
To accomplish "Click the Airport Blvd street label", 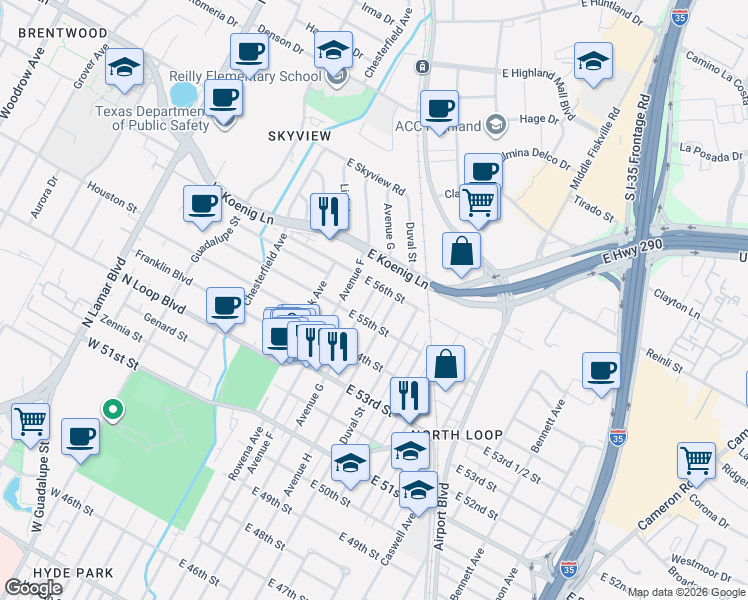I will click(x=441, y=517).
